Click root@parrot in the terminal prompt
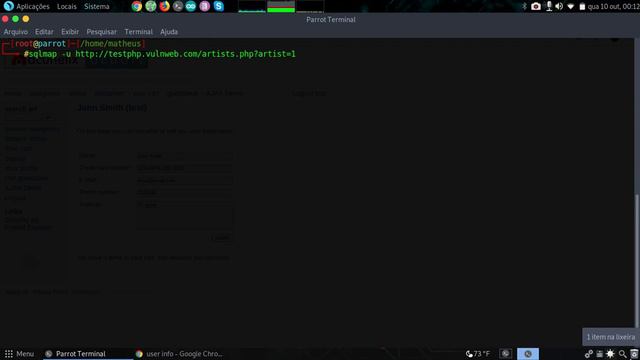Image resolution: width=640 pixels, height=360 pixels. coord(40,44)
